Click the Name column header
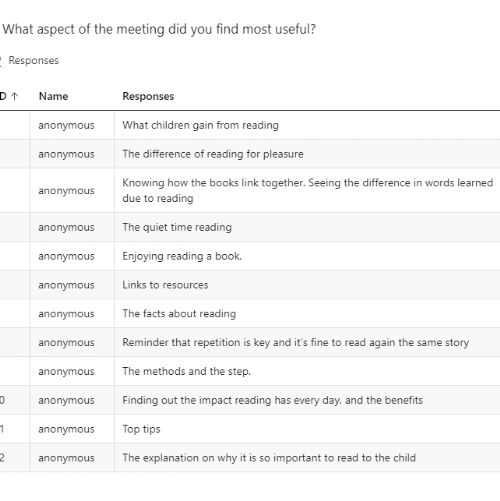 [53, 96]
